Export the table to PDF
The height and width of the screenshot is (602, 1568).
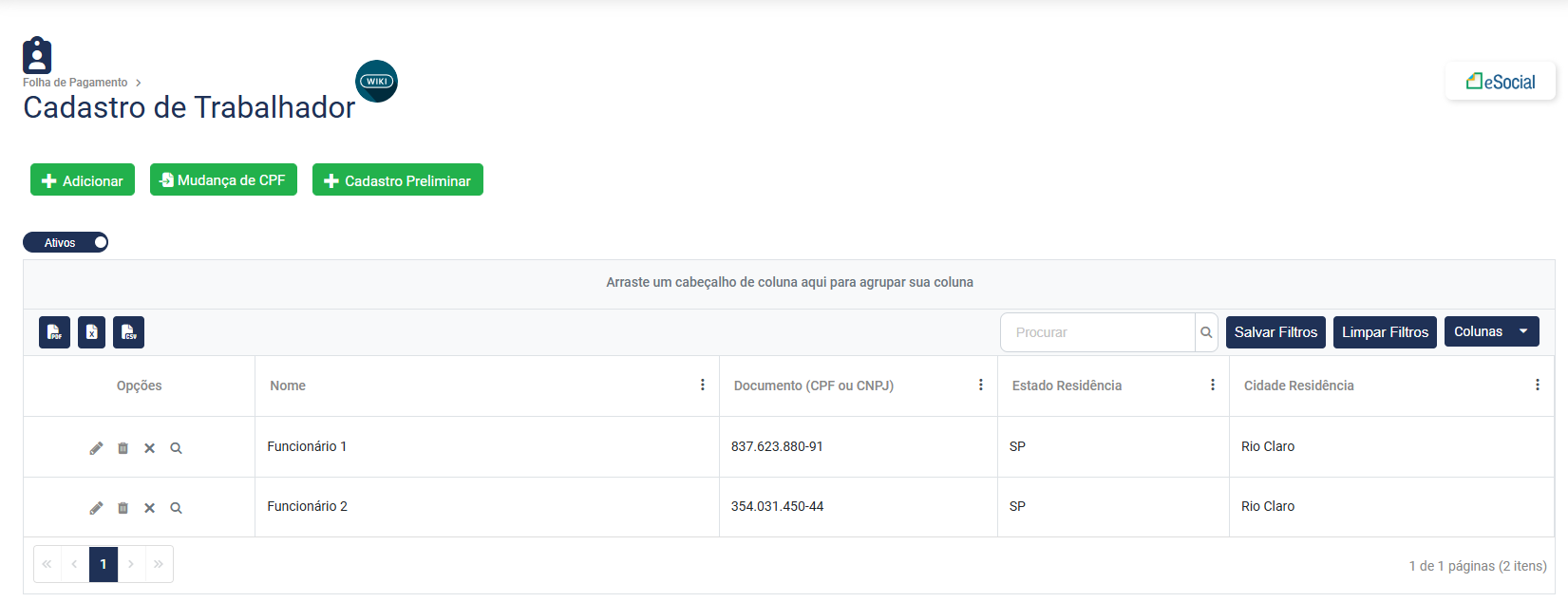(54, 332)
